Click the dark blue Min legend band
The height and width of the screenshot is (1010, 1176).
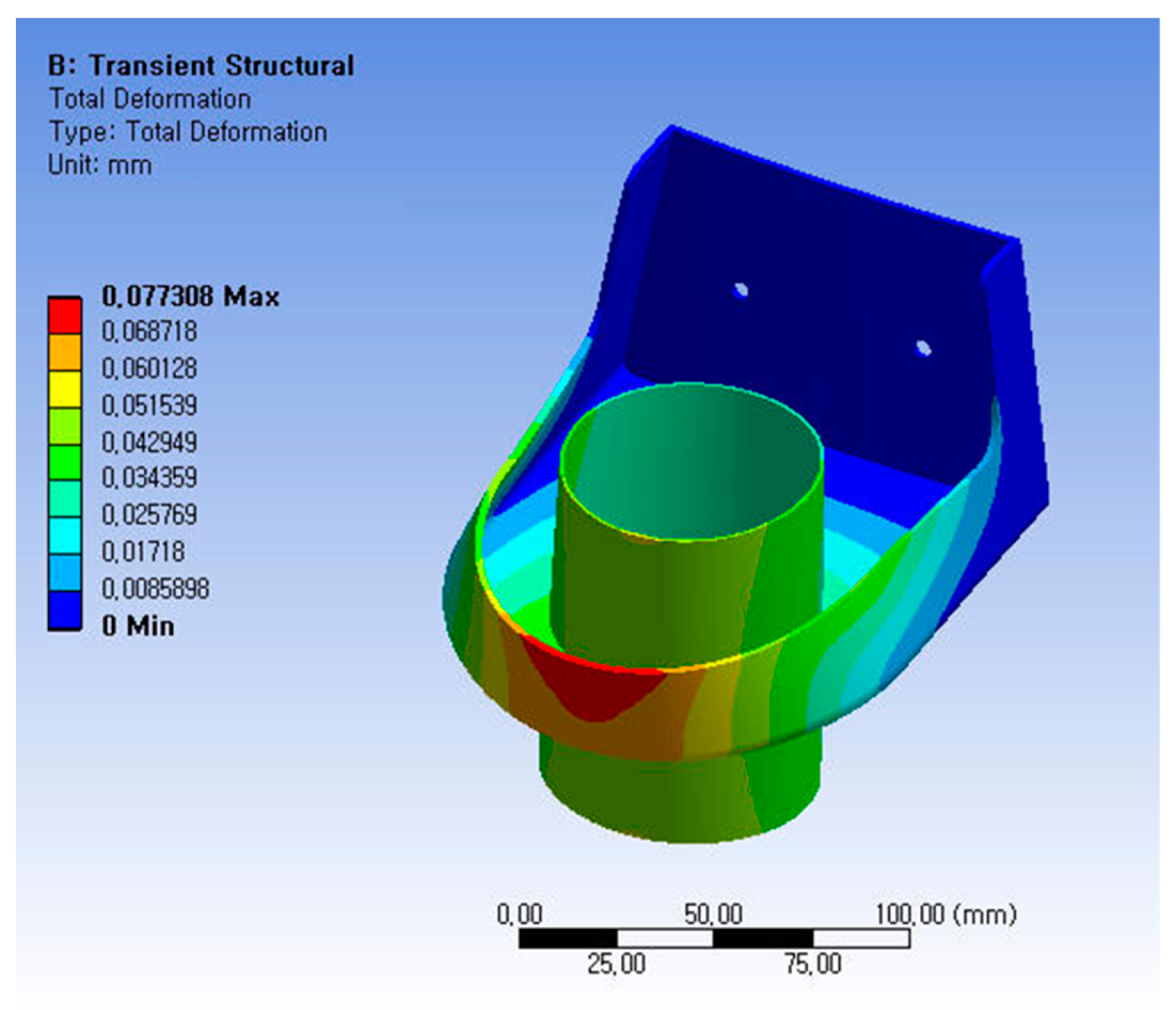(x=65, y=610)
